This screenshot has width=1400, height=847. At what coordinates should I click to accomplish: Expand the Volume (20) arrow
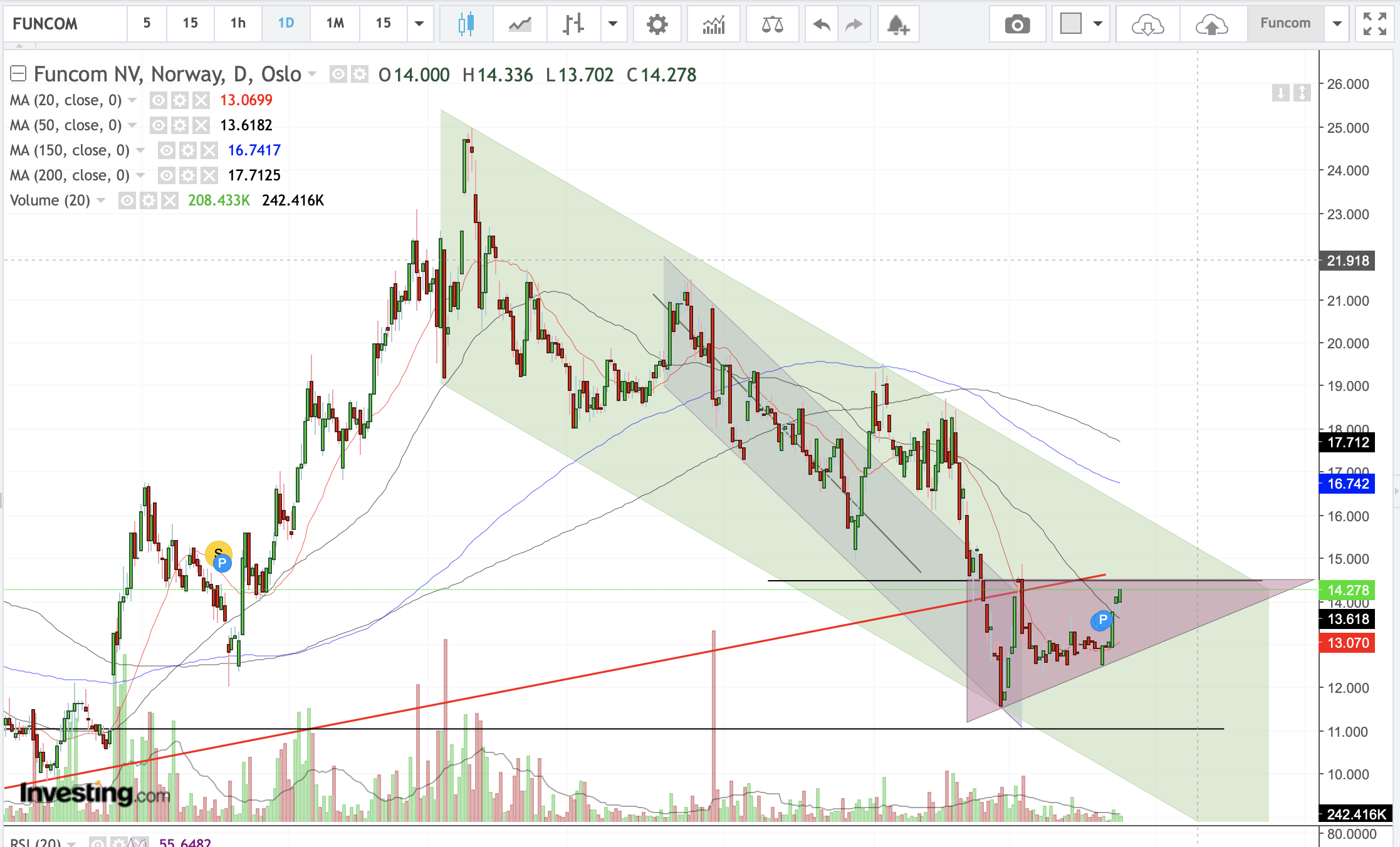click(x=101, y=200)
